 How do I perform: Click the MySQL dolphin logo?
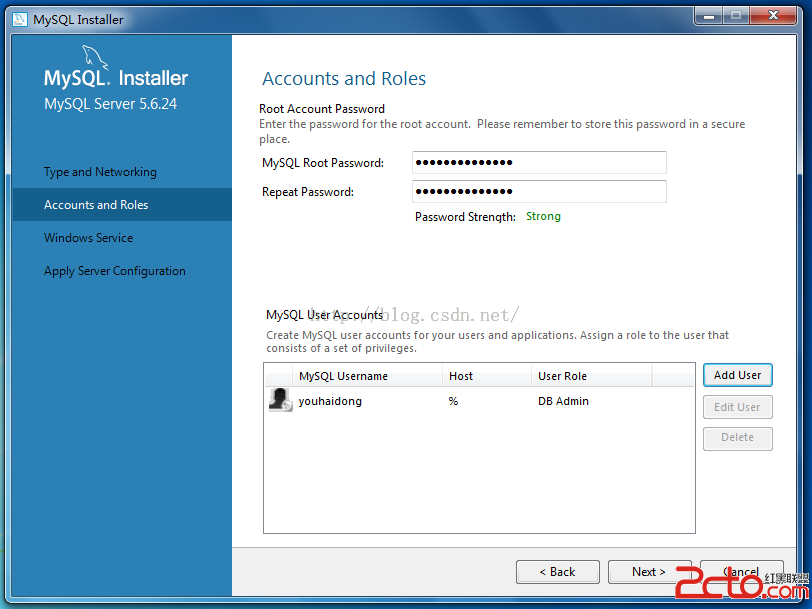(x=95, y=56)
